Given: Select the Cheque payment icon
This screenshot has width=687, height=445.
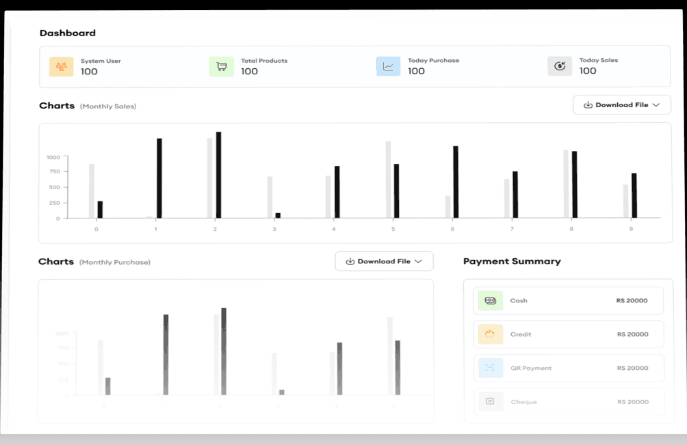Looking at the screenshot, I should [x=490, y=402].
